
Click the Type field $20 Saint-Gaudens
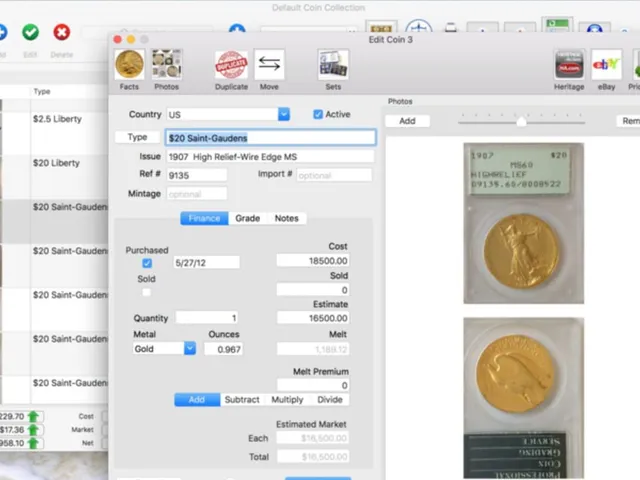click(271, 138)
